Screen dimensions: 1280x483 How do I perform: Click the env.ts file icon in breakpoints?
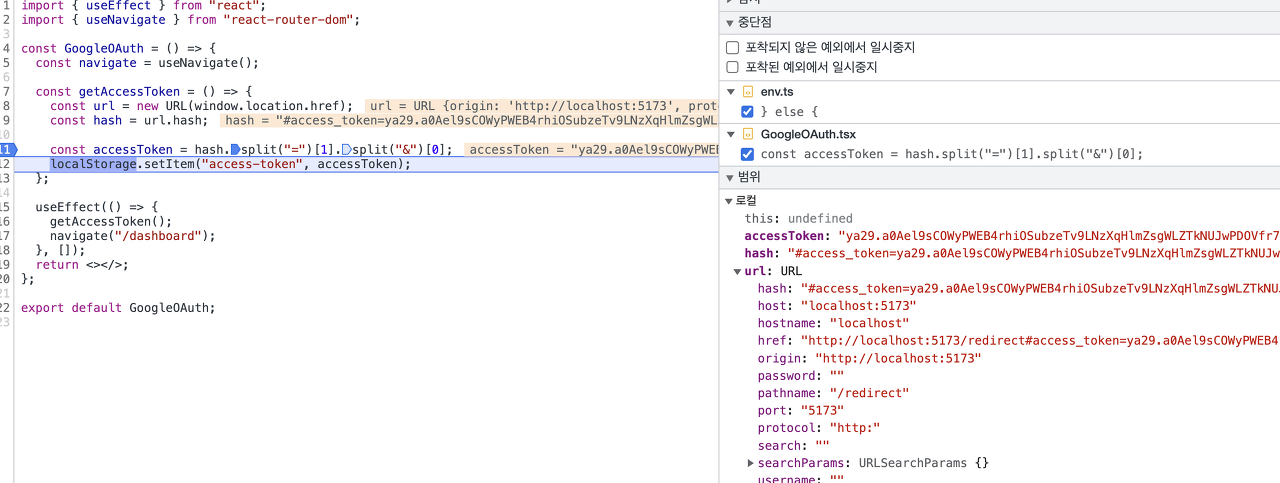click(749, 92)
